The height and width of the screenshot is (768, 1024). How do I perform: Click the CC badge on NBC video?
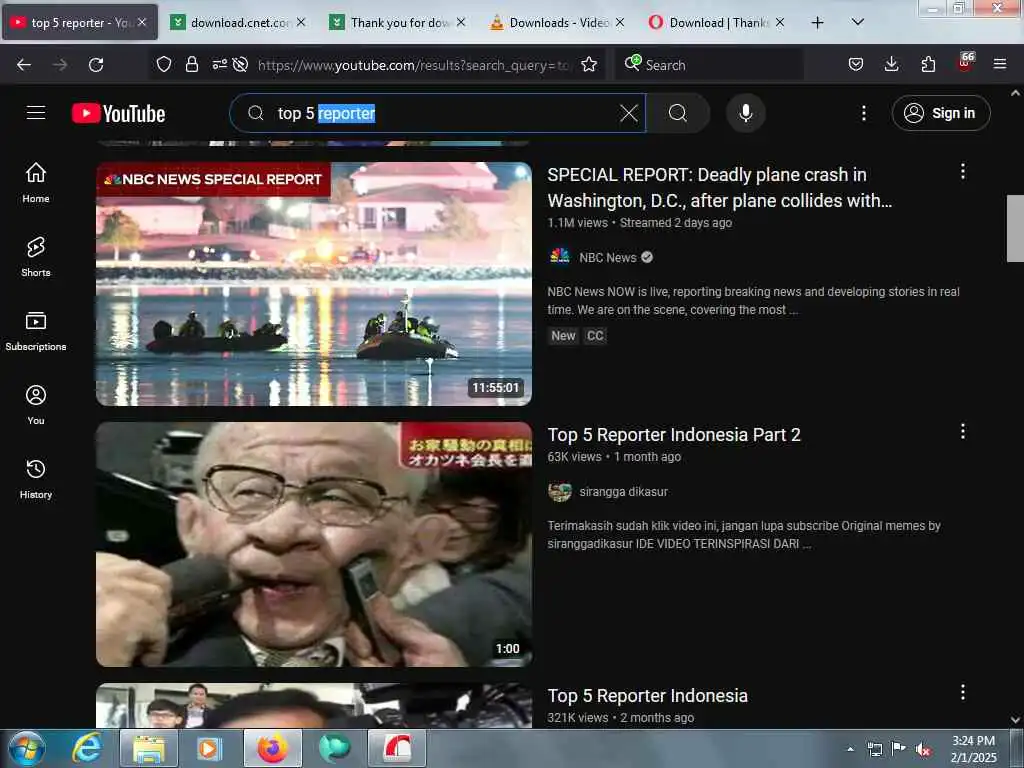pyautogui.click(x=595, y=336)
